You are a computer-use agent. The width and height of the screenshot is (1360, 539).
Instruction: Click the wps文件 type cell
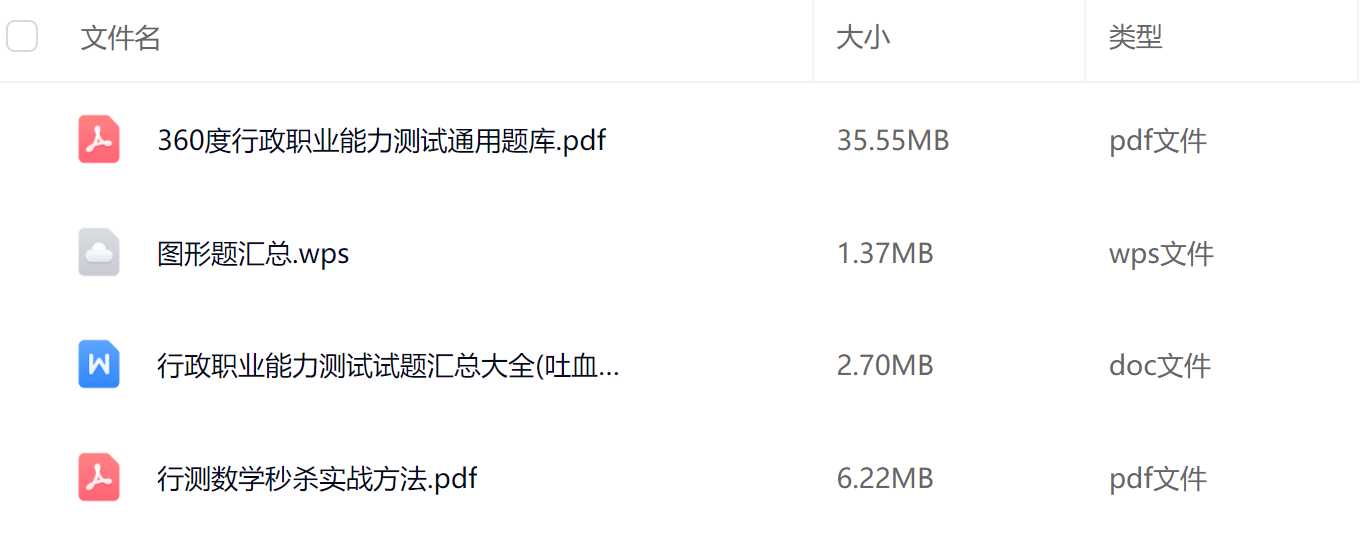click(x=1161, y=254)
